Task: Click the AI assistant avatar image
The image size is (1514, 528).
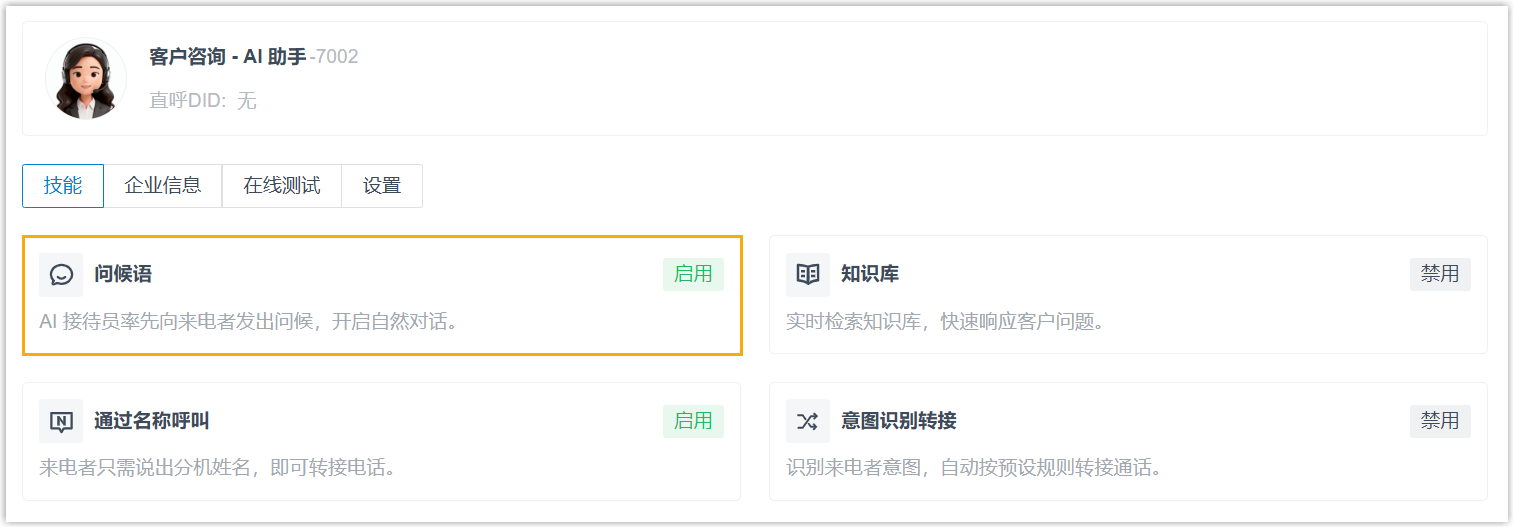Action: [86, 79]
